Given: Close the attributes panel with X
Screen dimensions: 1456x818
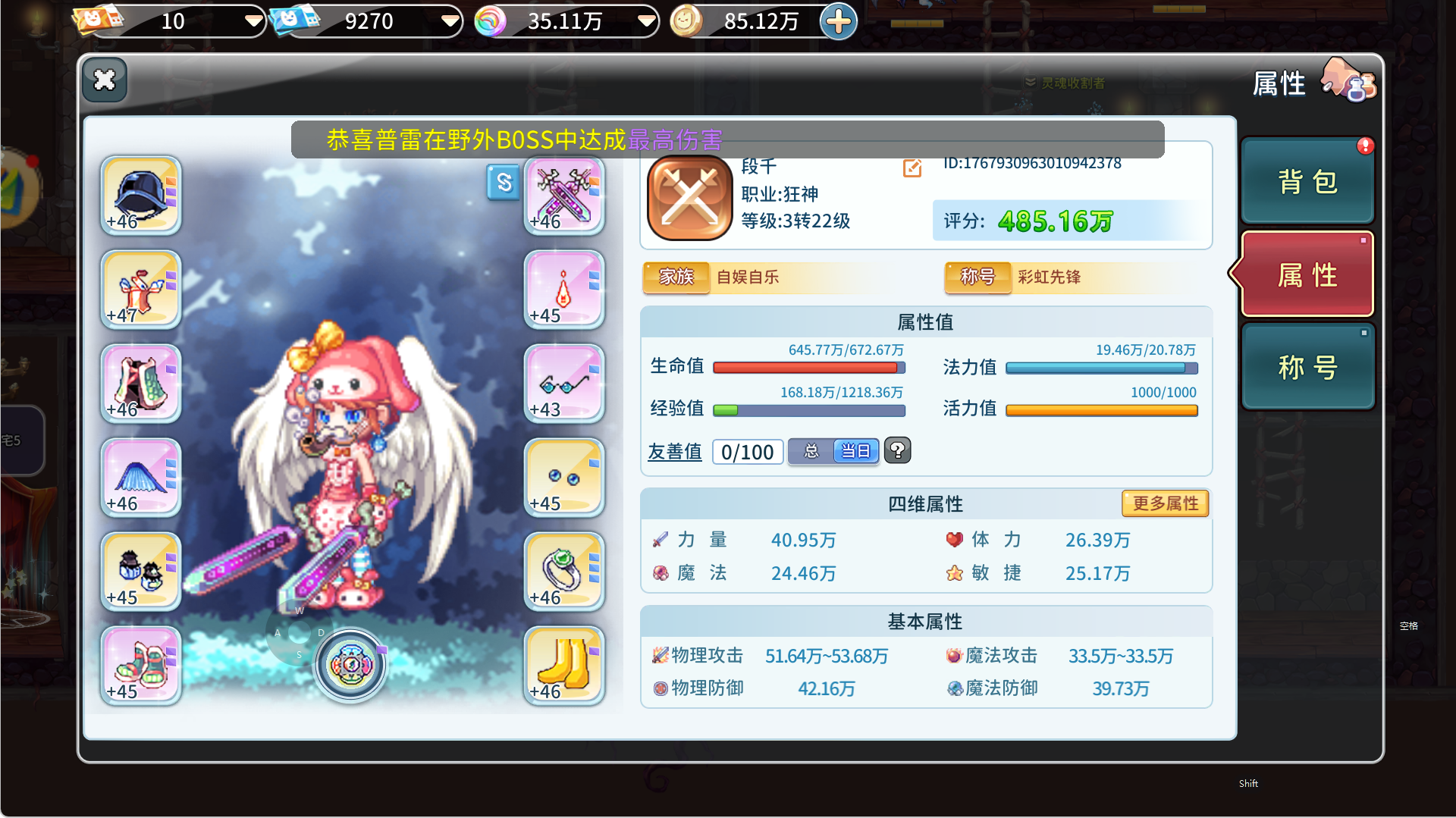Looking at the screenshot, I should point(105,80).
